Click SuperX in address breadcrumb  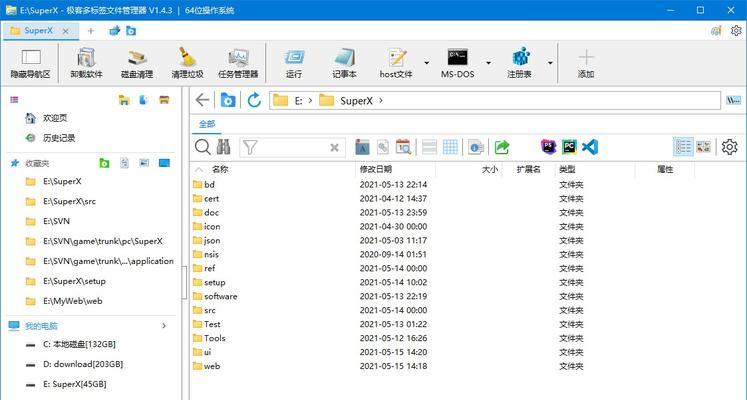[x=356, y=100]
